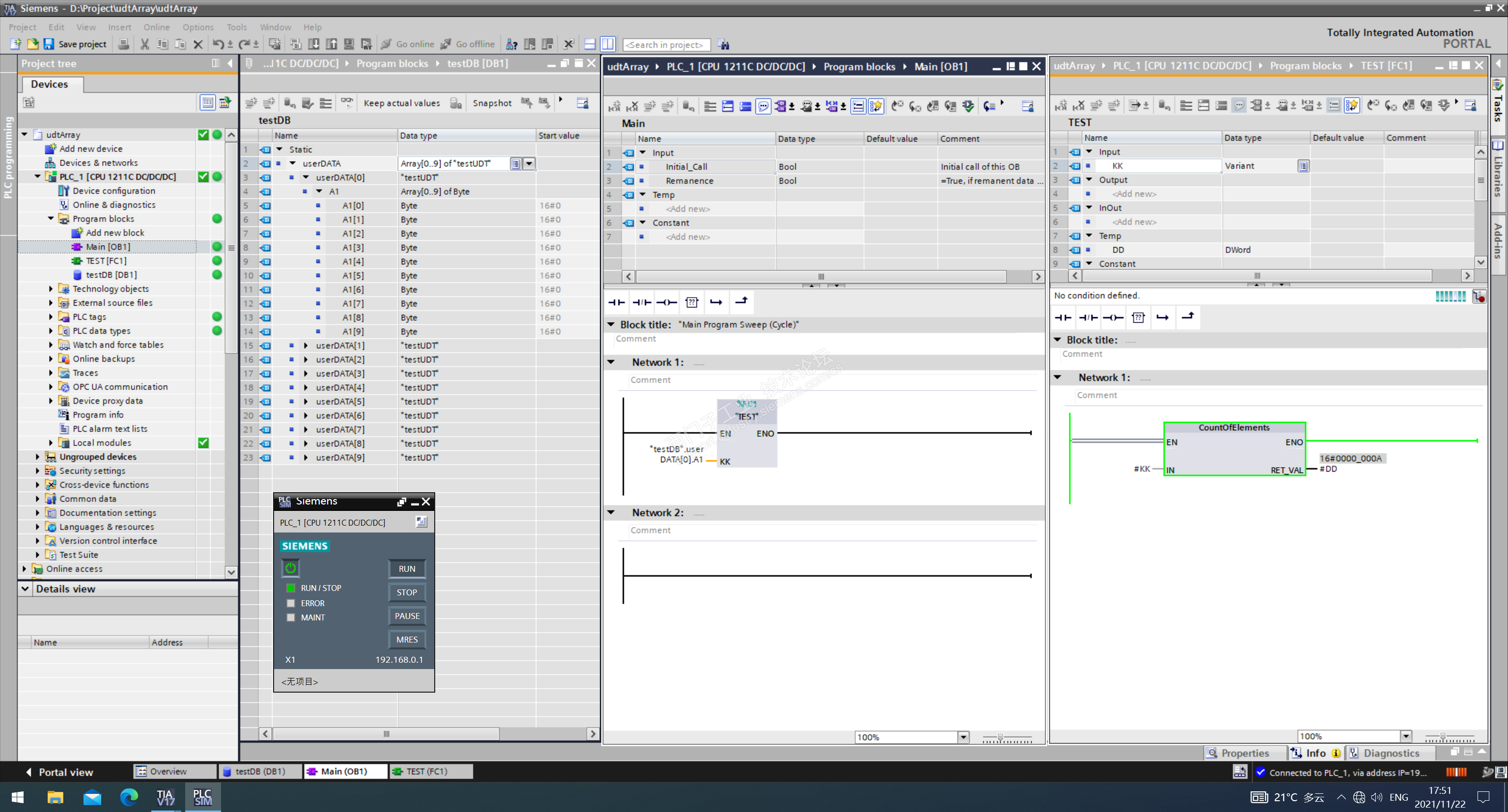Insert an empty box in TEST editor

click(1138, 317)
